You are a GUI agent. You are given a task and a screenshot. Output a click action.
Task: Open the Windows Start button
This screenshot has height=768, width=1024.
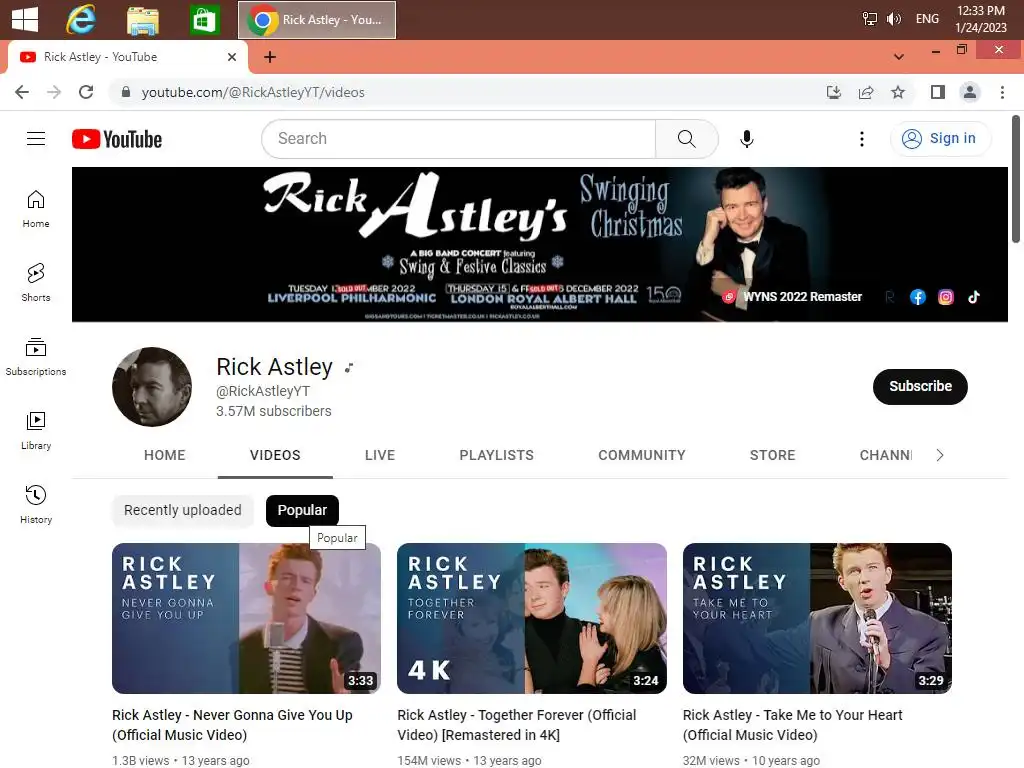tap(25, 19)
